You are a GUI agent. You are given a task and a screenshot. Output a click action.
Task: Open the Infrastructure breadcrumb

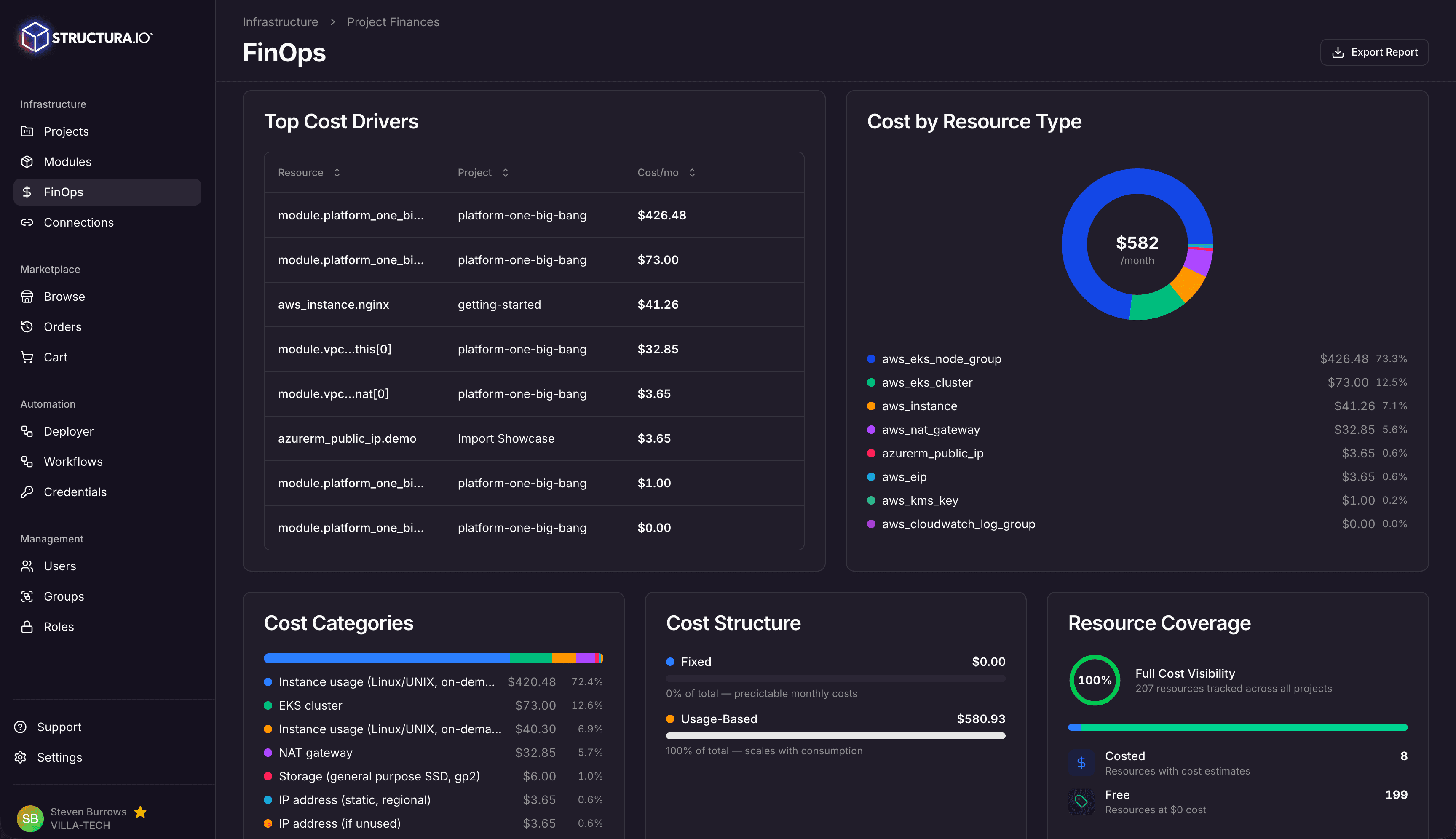pos(280,21)
